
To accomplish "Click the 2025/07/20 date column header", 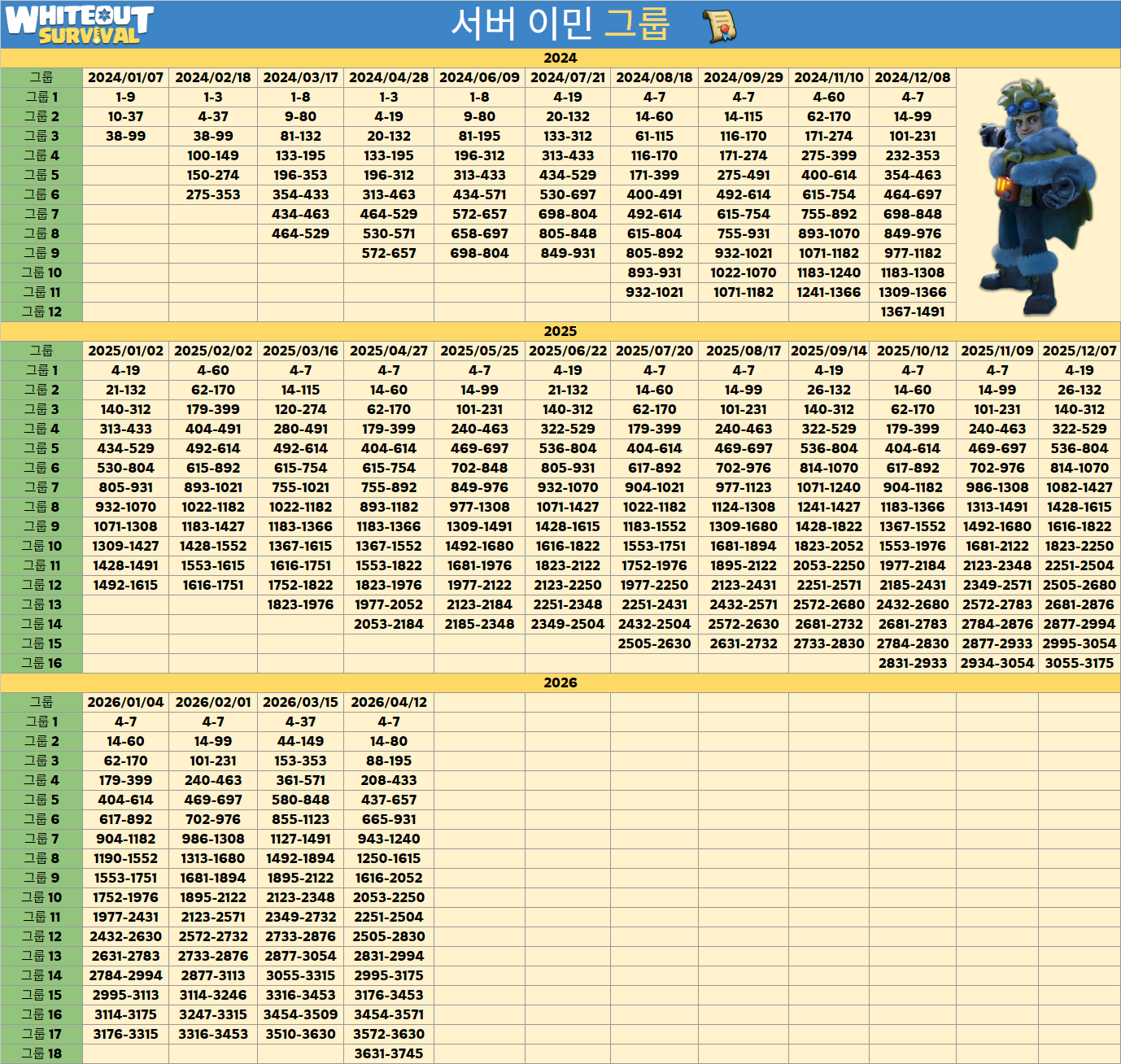I will (654, 351).
